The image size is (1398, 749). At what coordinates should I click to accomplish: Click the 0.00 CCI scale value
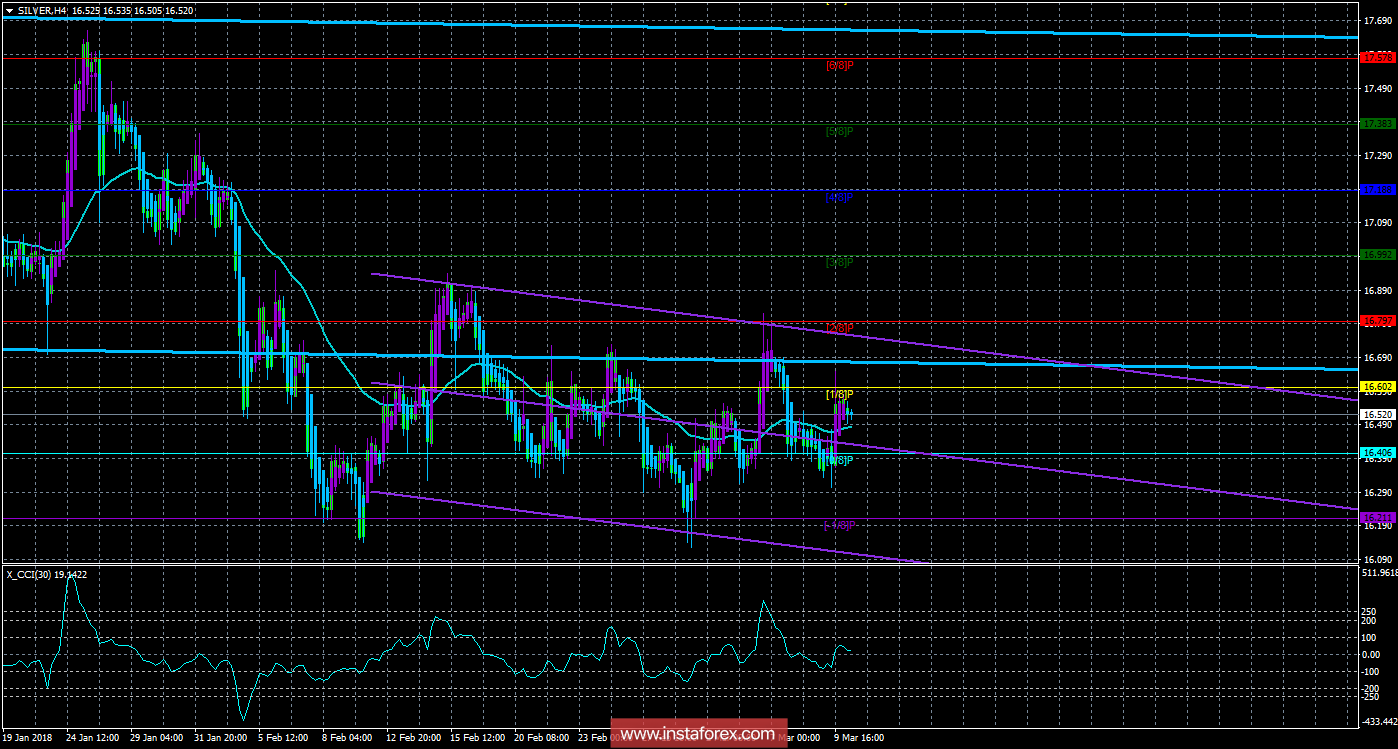[1373, 654]
